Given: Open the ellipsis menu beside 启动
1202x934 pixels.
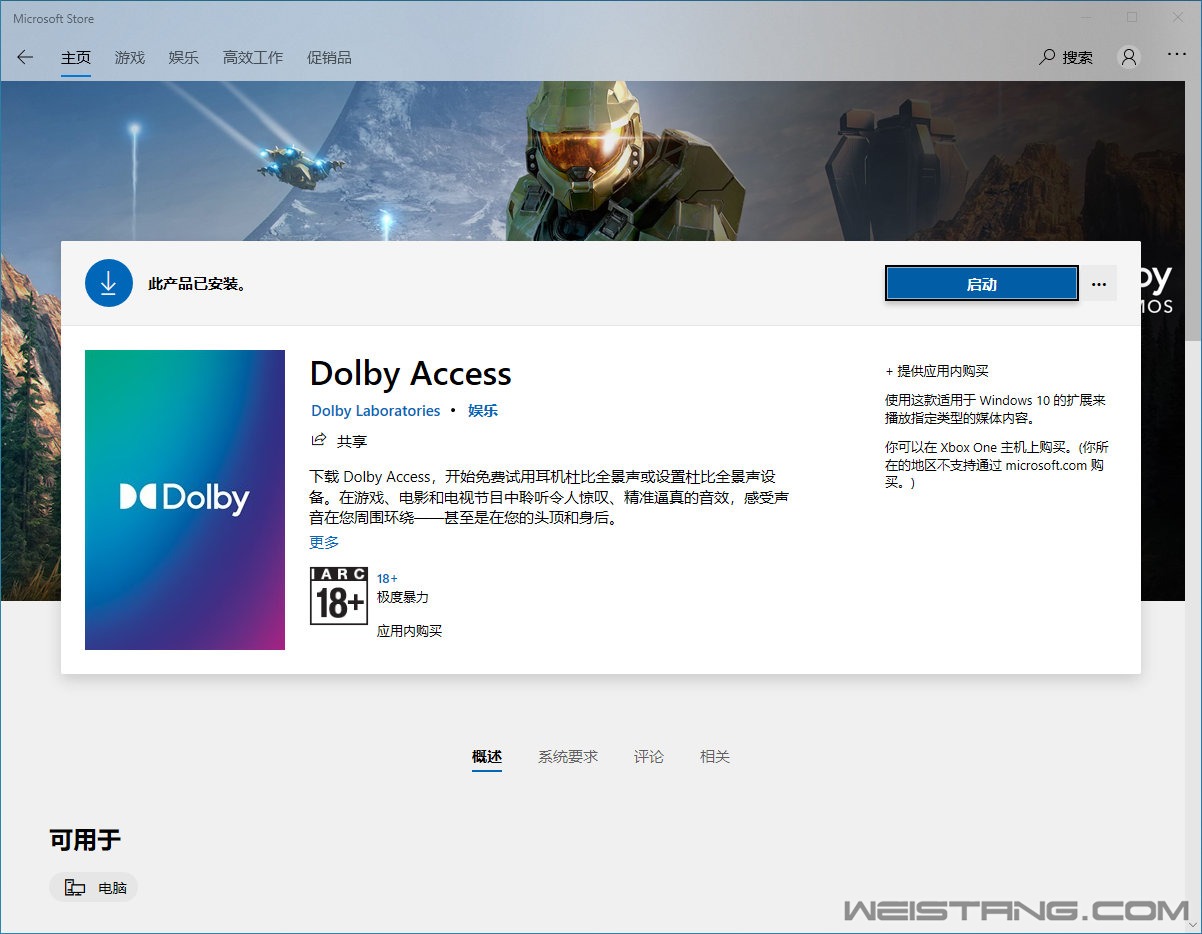Looking at the screenshot, I should coord(1099,284).
